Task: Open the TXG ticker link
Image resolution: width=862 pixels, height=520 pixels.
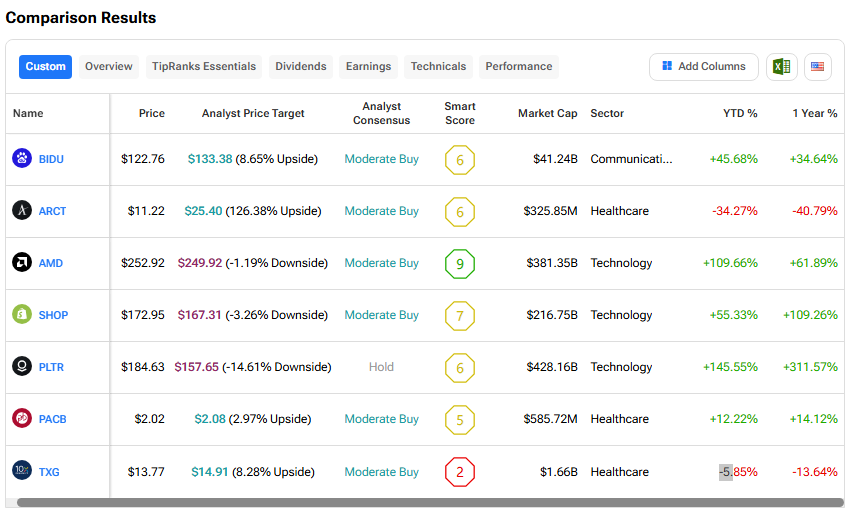Action: pyautogui.click(x=49, y=471)
